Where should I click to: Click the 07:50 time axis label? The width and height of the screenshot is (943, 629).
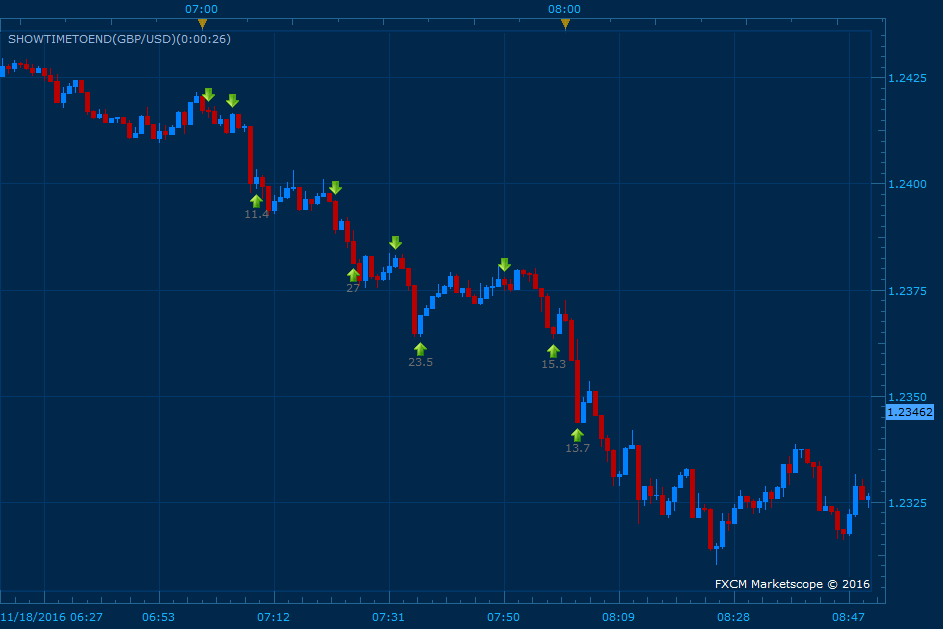[503, 617]
